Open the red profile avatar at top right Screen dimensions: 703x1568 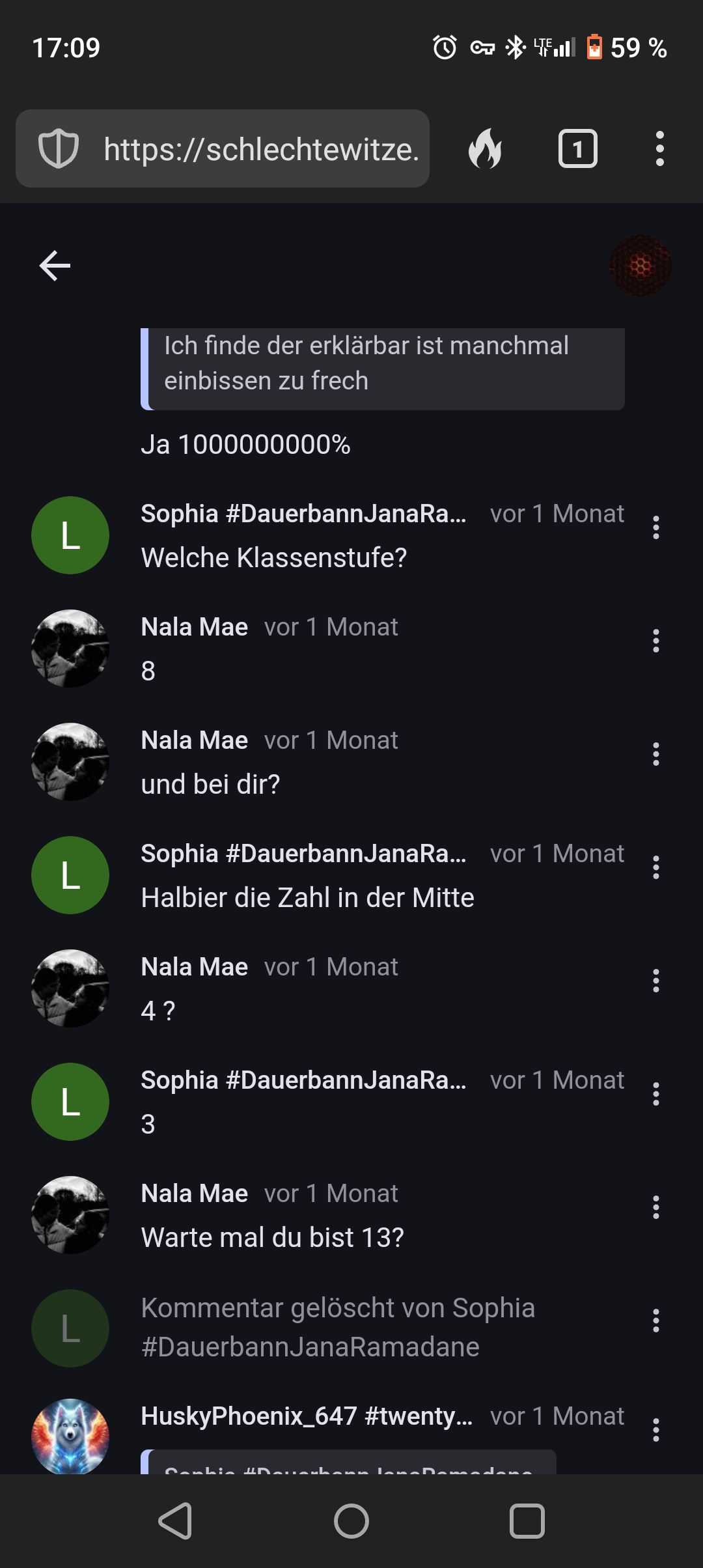(640, 266)
